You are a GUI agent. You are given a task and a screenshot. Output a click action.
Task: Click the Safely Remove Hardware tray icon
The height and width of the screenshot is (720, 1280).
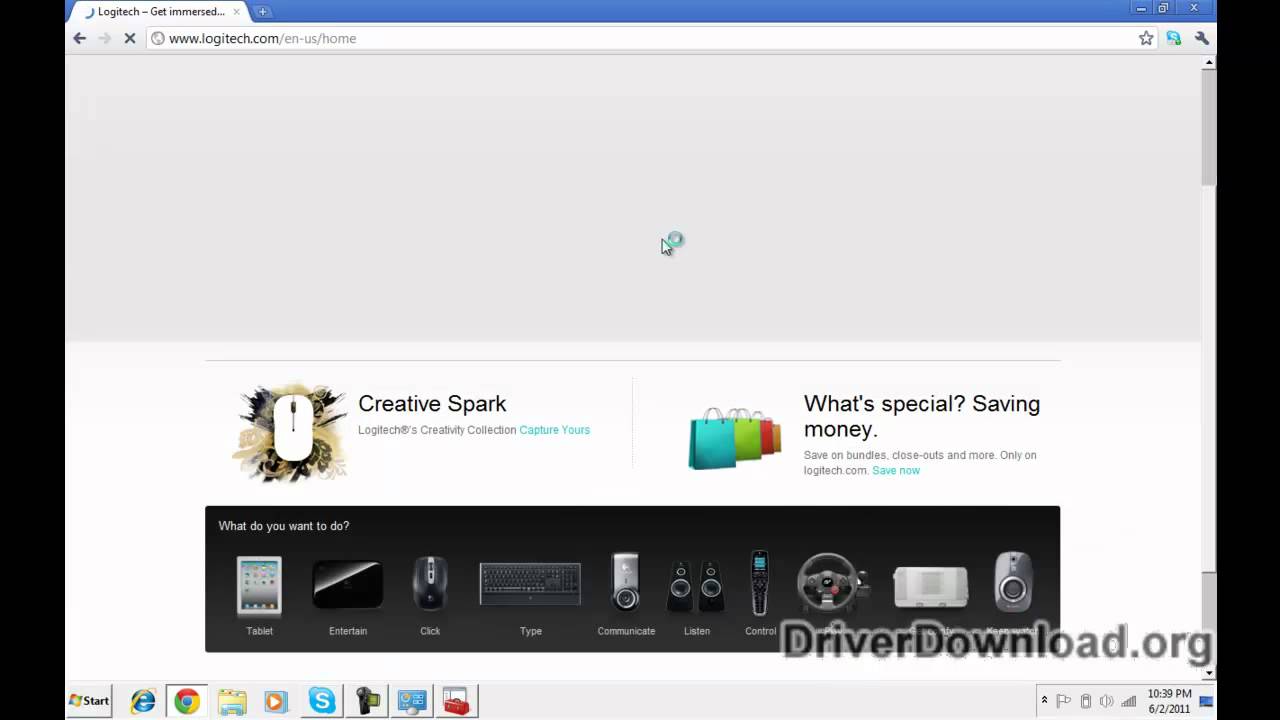(x=1086, y=701)
